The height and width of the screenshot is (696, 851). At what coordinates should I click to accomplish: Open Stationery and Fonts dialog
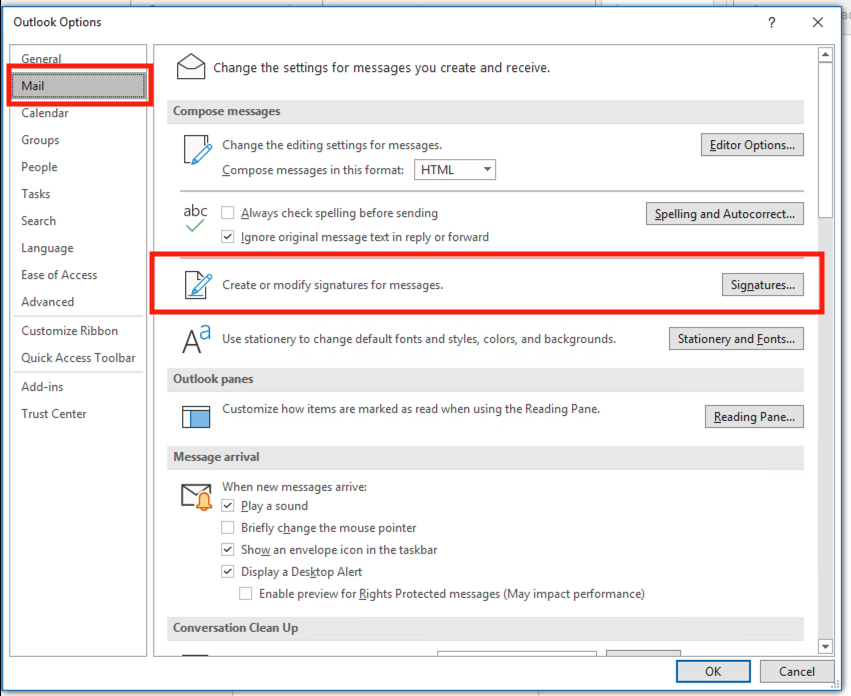[736, 339]
